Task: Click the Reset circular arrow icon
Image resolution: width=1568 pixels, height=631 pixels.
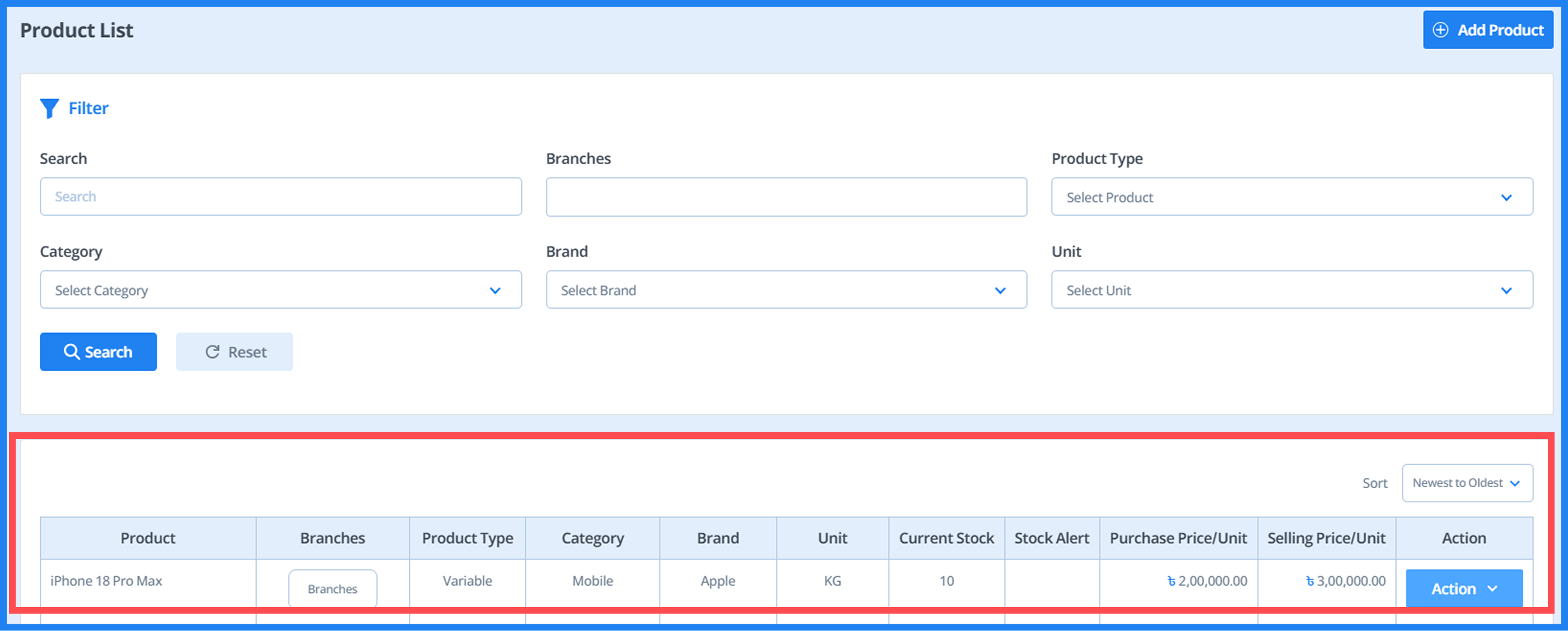Action: pos(212,352)
